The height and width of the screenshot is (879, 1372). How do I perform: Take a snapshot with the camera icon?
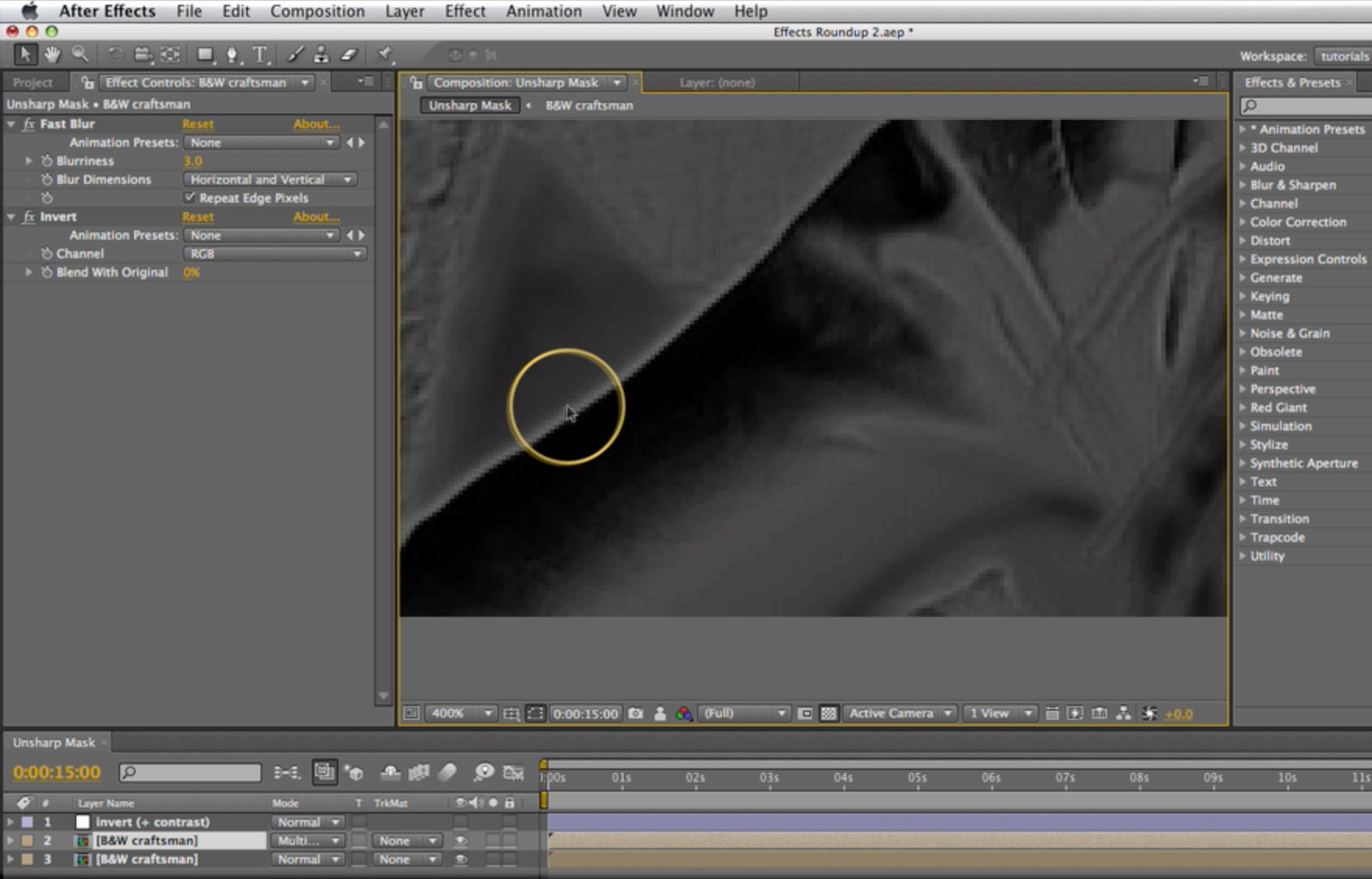coord(636,714)
